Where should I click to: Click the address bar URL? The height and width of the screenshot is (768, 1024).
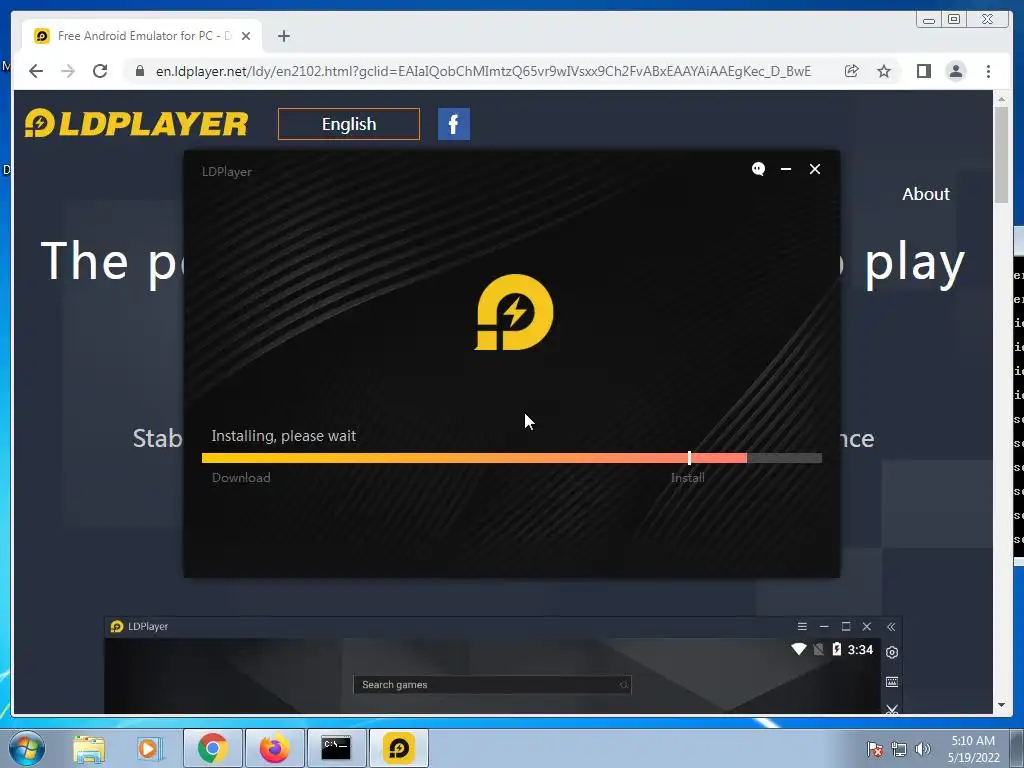coord(483,71)
